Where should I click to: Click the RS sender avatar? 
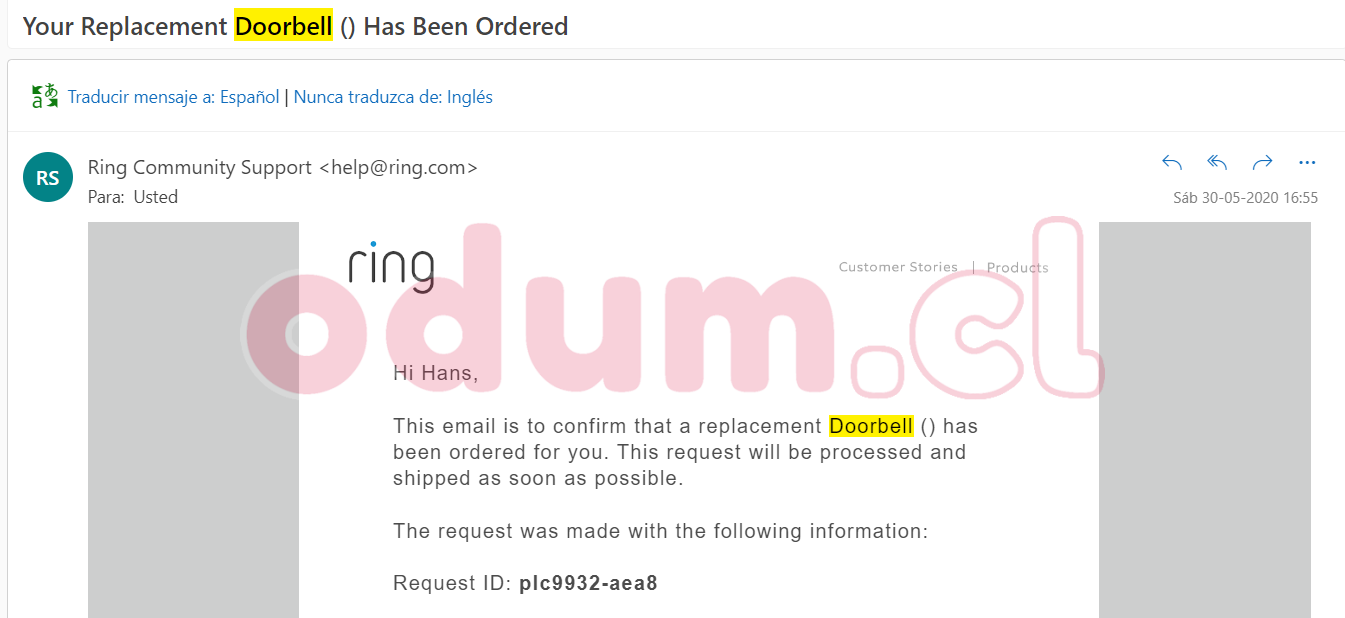pyautogui.click(x=48, y=178)
